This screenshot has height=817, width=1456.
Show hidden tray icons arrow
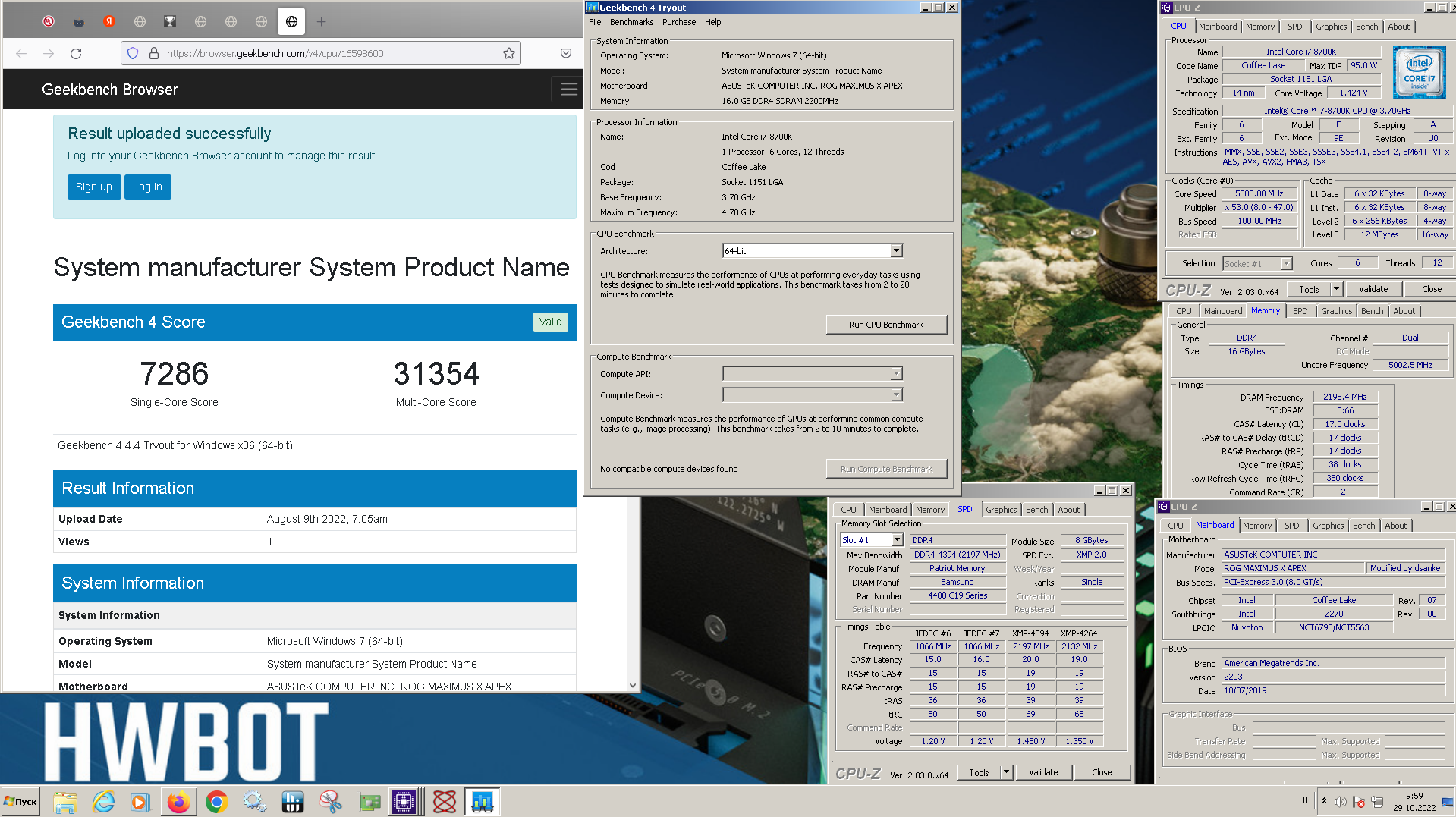[1325, 801]
